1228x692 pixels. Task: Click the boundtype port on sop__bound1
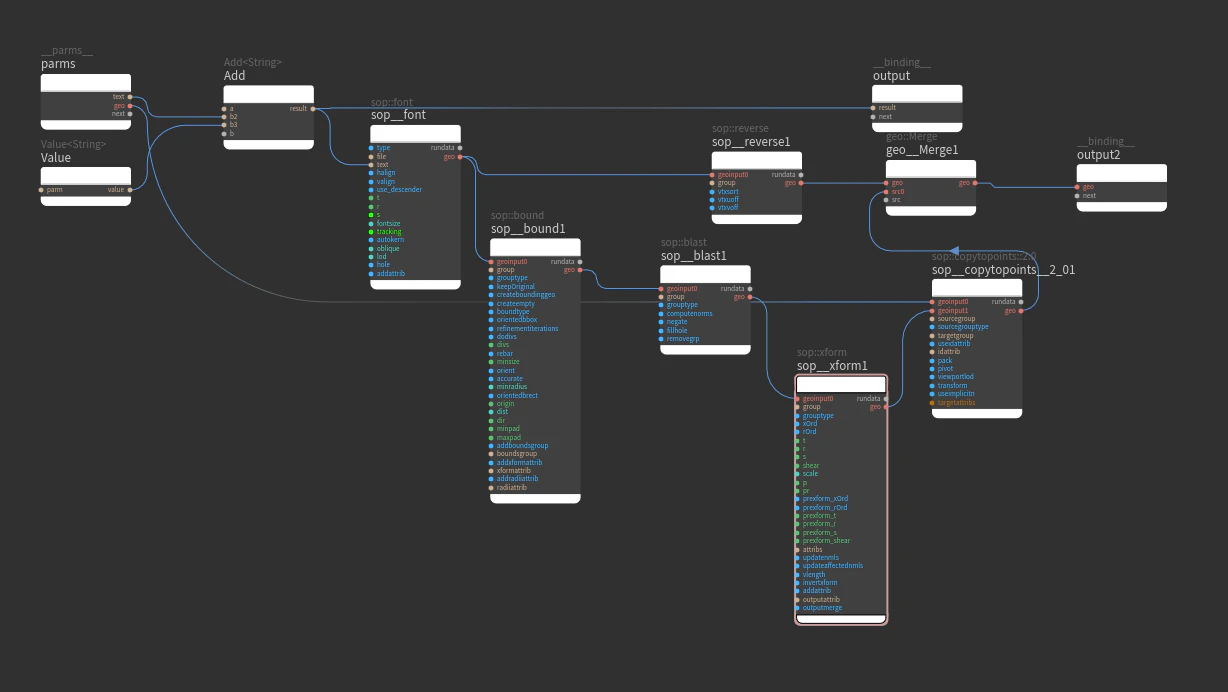pos(492,312)
